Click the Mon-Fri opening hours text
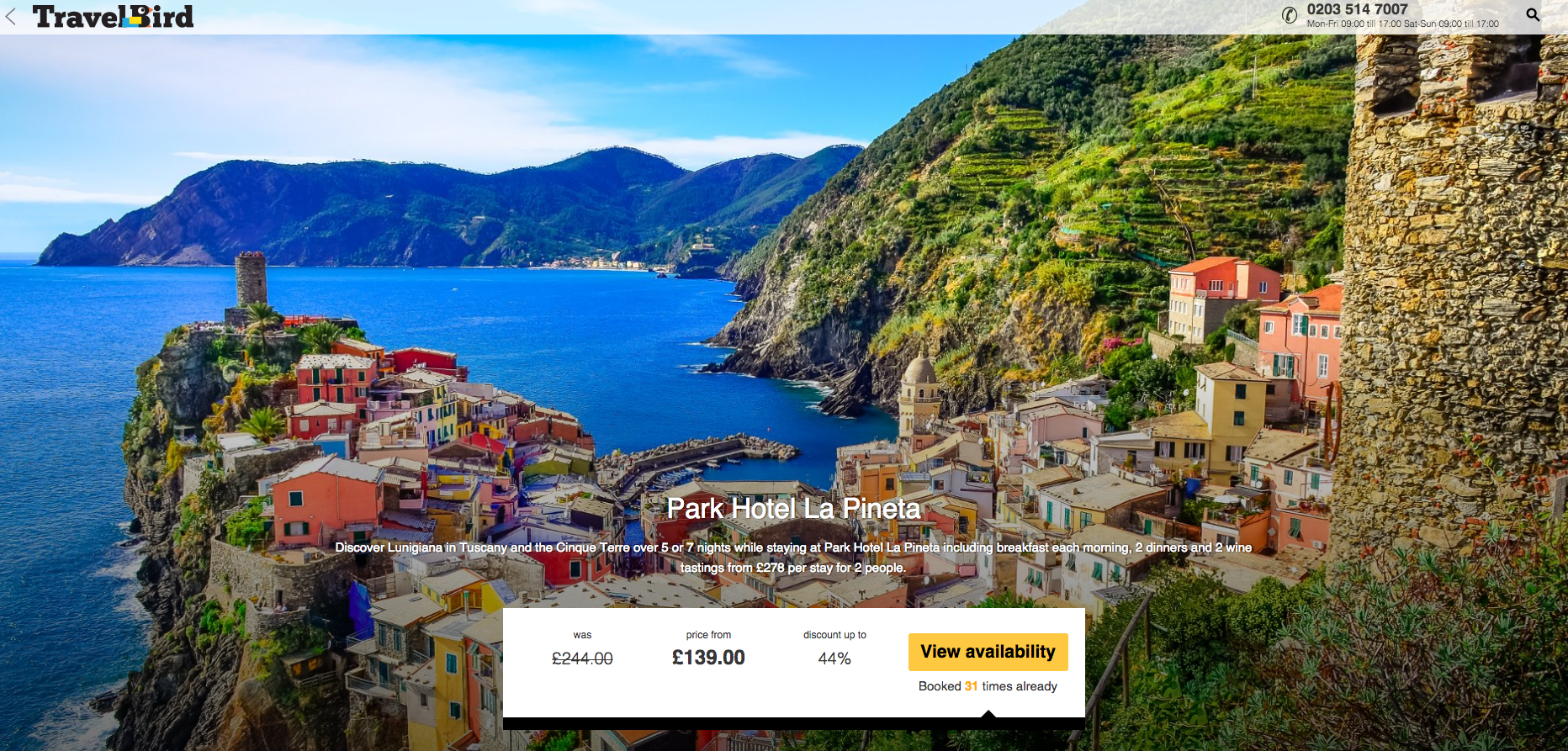The height and width of the screenshot is (751, 1568). point(1402,24)
